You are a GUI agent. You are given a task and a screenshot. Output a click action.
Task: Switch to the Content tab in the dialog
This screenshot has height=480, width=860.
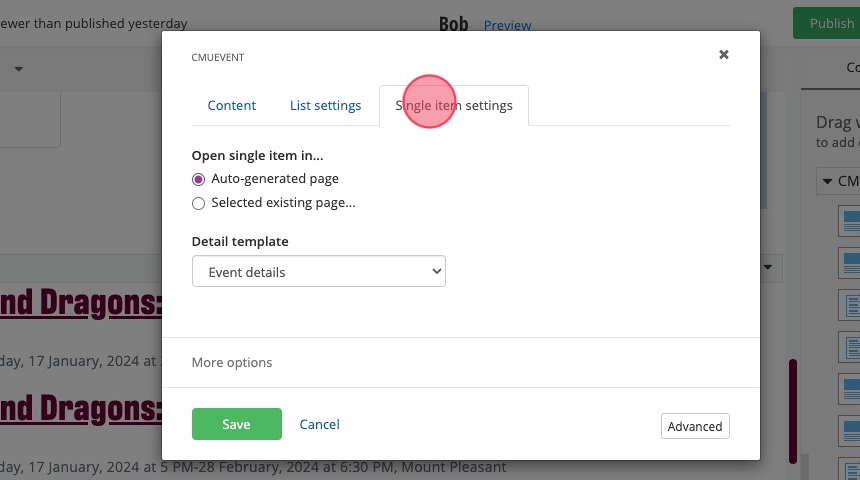[232, 105]
